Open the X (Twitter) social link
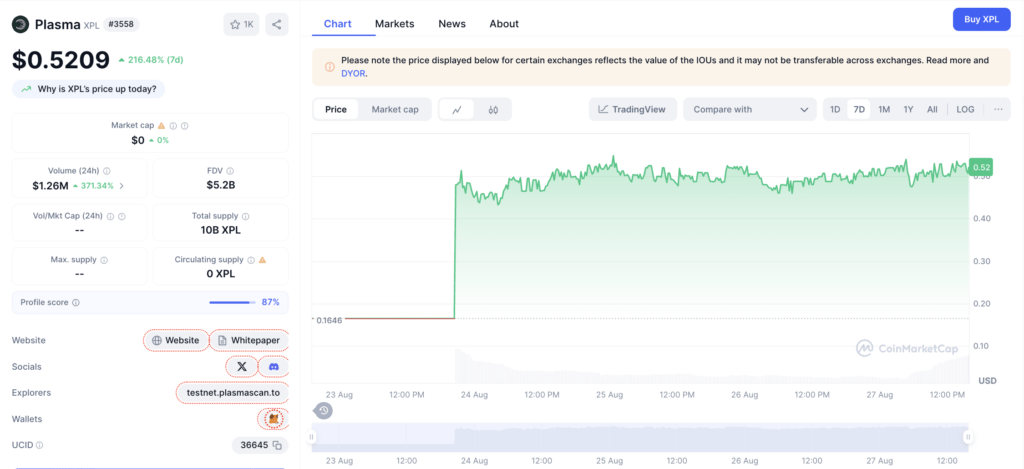This screenshot has height=469, width=1024. coord(242,366)
